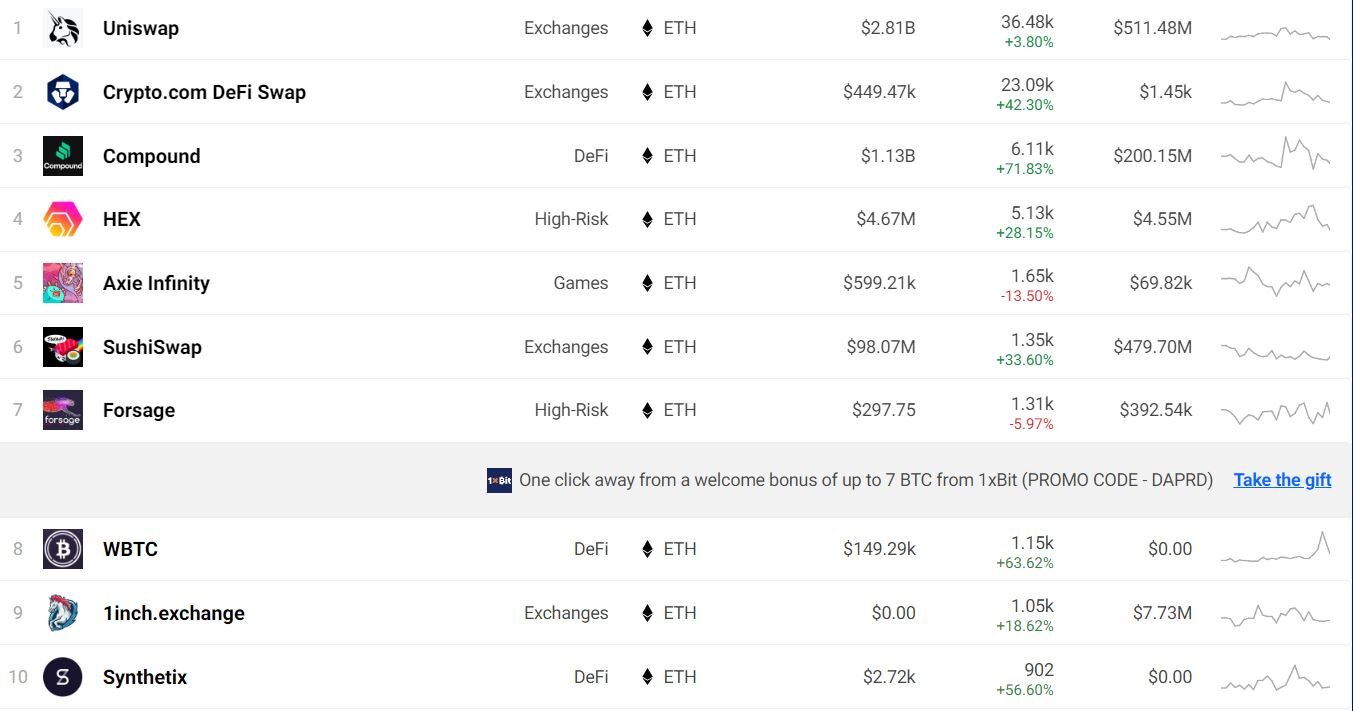This screenshot has height=711, width=1353.
Task: Click the HEX hexagon logo
Action: 63,219
